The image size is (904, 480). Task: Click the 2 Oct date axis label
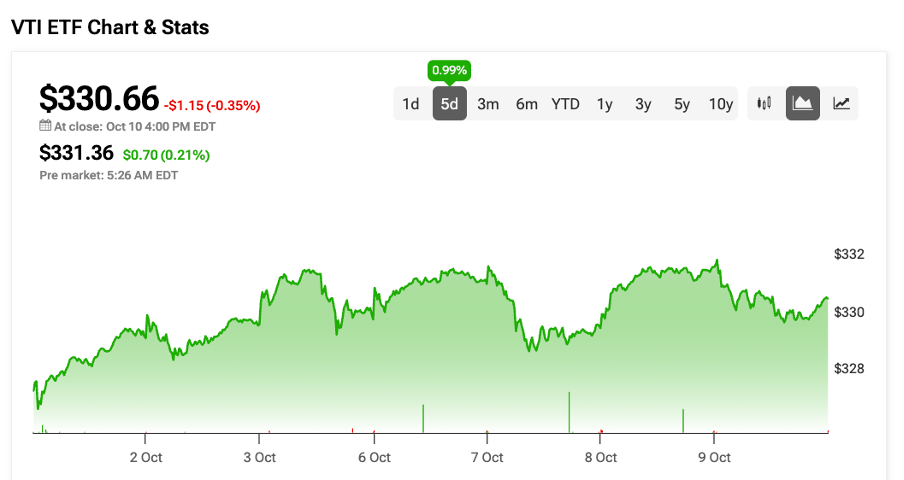pos(146,457)
